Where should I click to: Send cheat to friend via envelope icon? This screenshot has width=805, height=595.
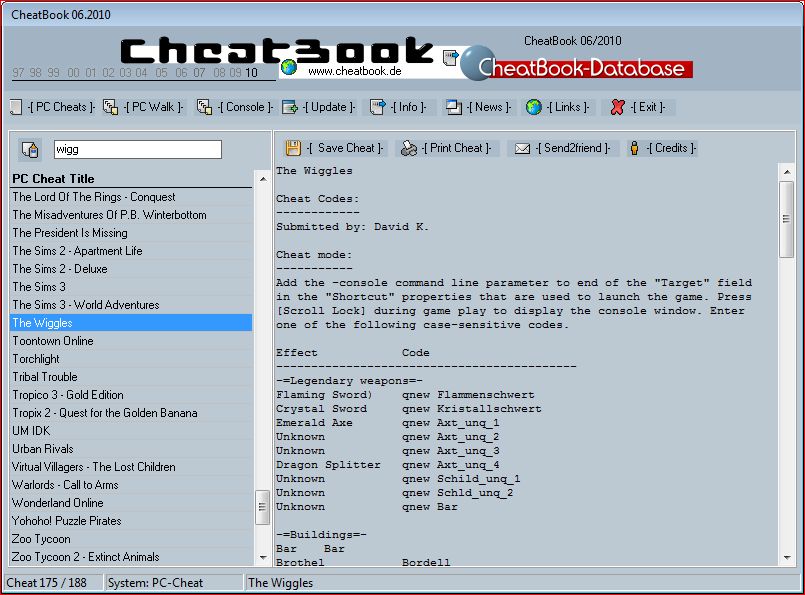pyautogui.click(x=524, y=147)
